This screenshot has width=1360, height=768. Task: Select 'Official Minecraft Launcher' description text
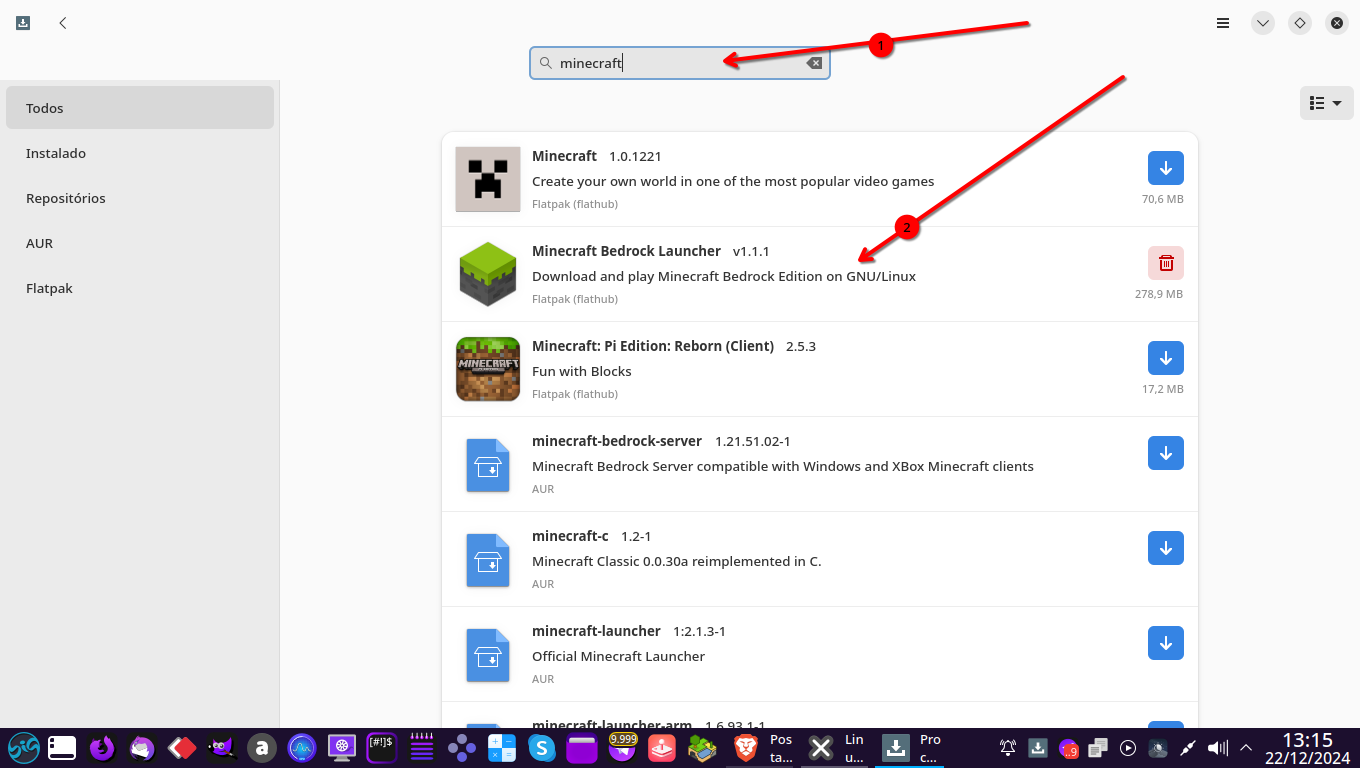[618, 656]
